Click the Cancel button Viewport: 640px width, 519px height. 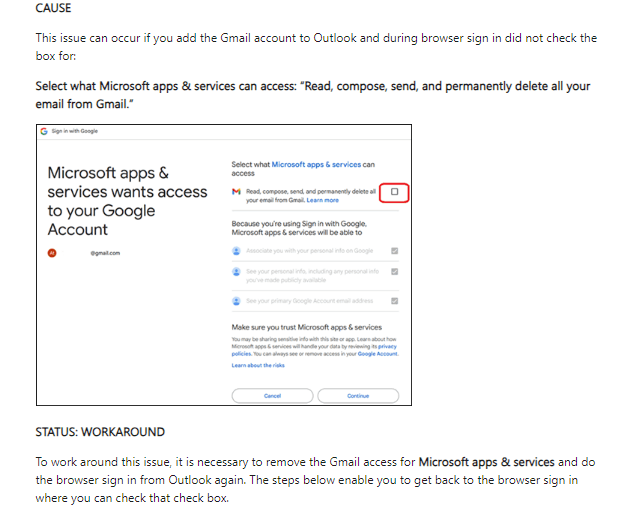pyautogui.click(x=272, y=396)
